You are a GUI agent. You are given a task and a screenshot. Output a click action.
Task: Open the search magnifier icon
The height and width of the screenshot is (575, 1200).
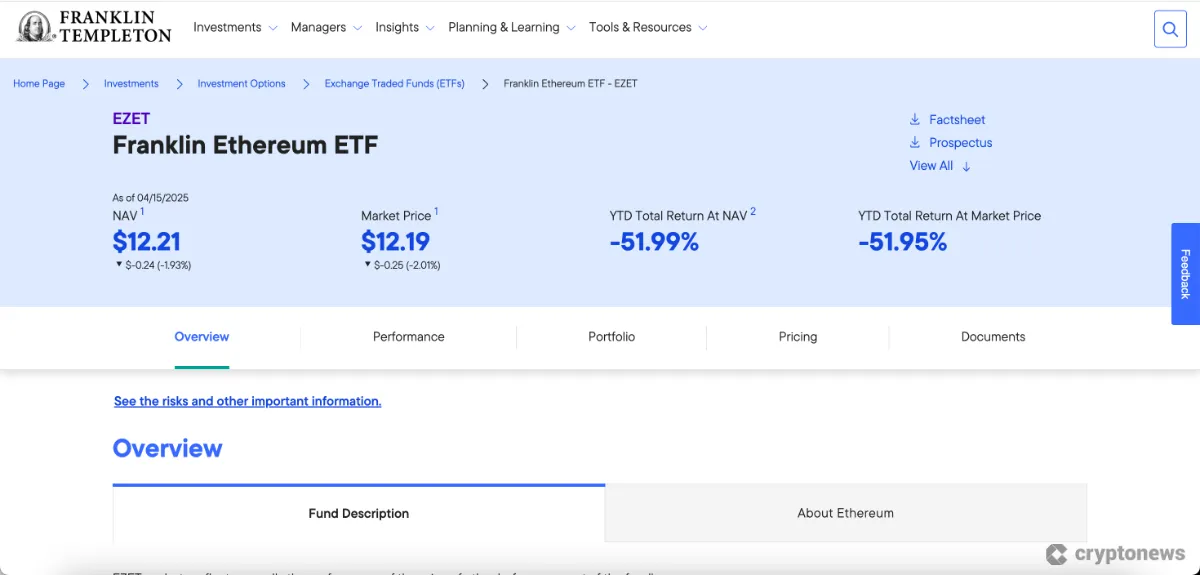point(1170,29)
